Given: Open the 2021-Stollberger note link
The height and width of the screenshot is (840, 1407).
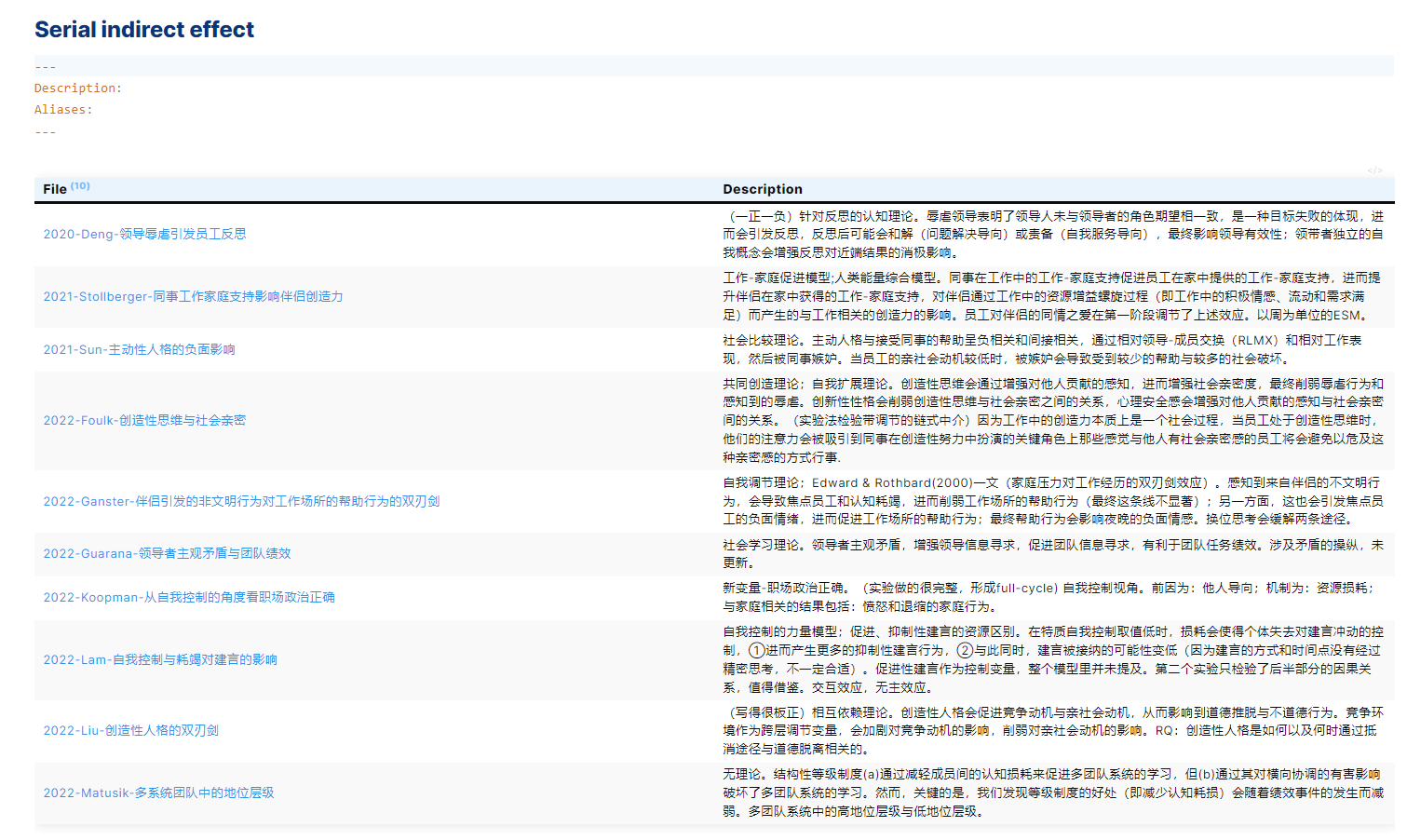Looking at the screenshot, I should (x=193, y=296).
